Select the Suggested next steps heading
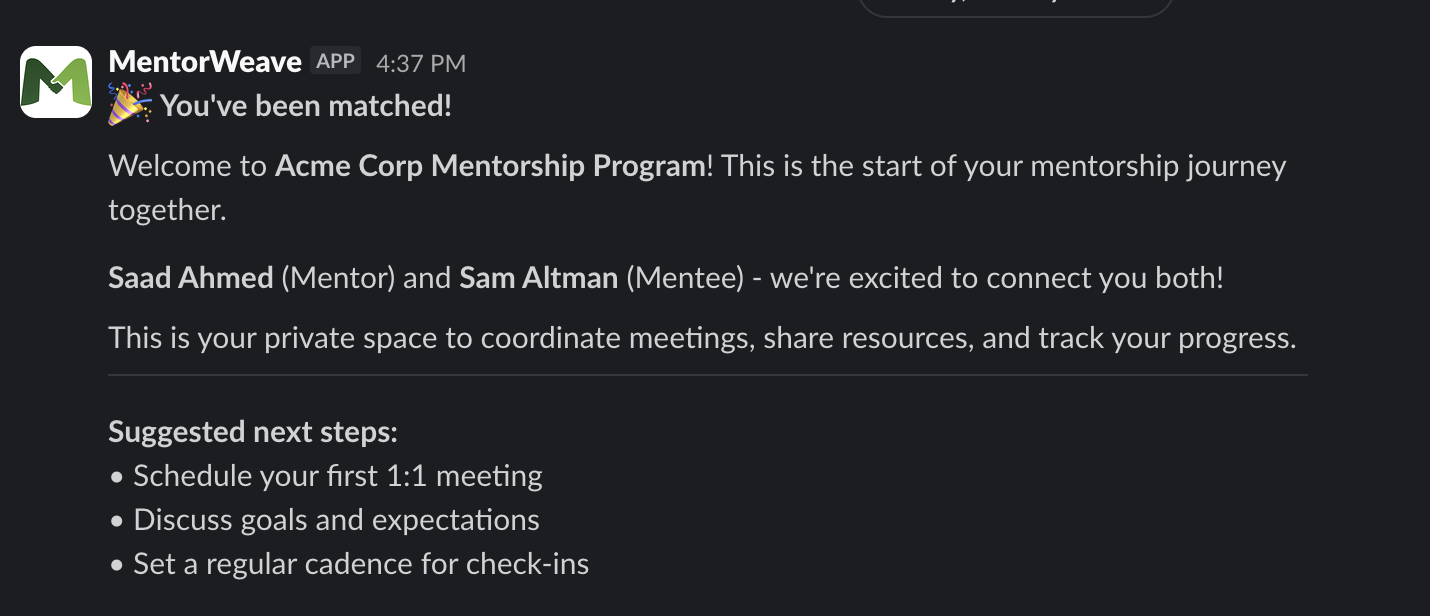The width and height of the screenshot is (1430, 616). (x=252, y=432)
